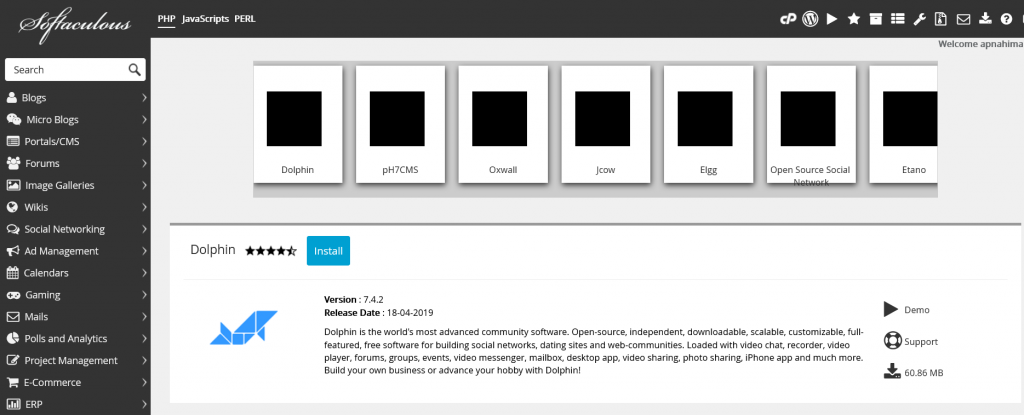
Task: Click the demos play icon in header
Action: click(831, 19)
